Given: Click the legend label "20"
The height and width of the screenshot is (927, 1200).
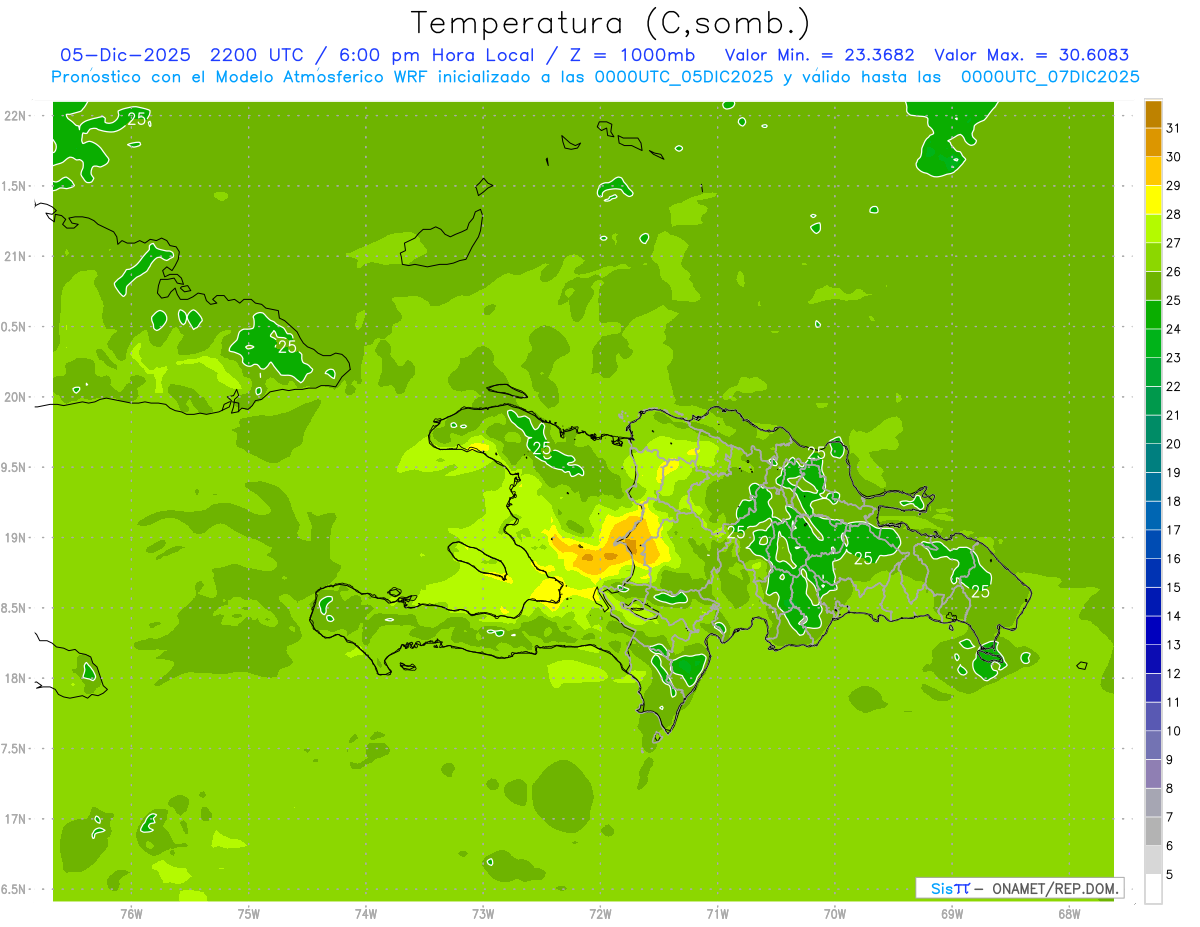Looking at the screenshot, I should 1174,444.
